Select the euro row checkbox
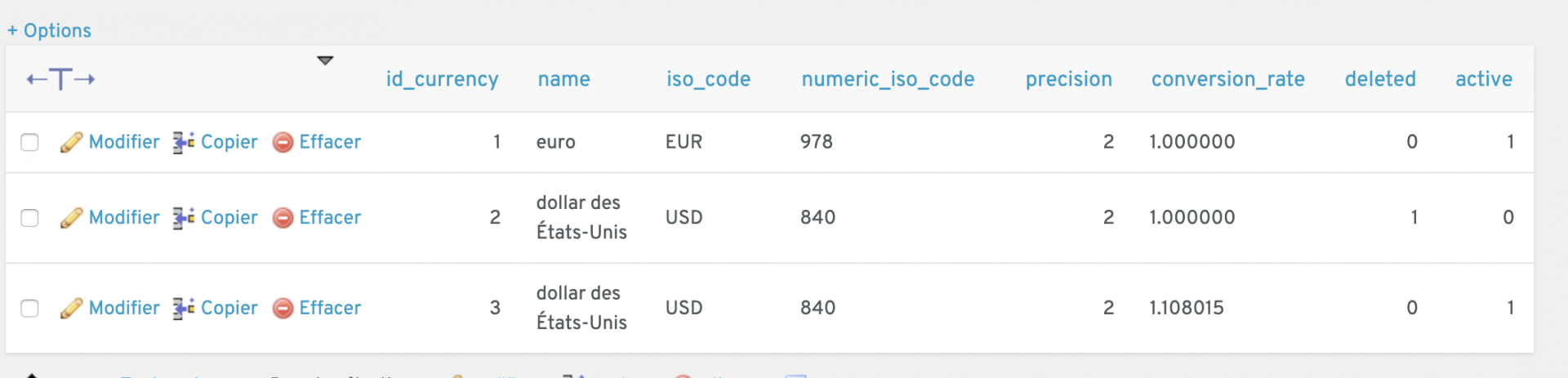 pyautogui.click(x=30, y=142)
